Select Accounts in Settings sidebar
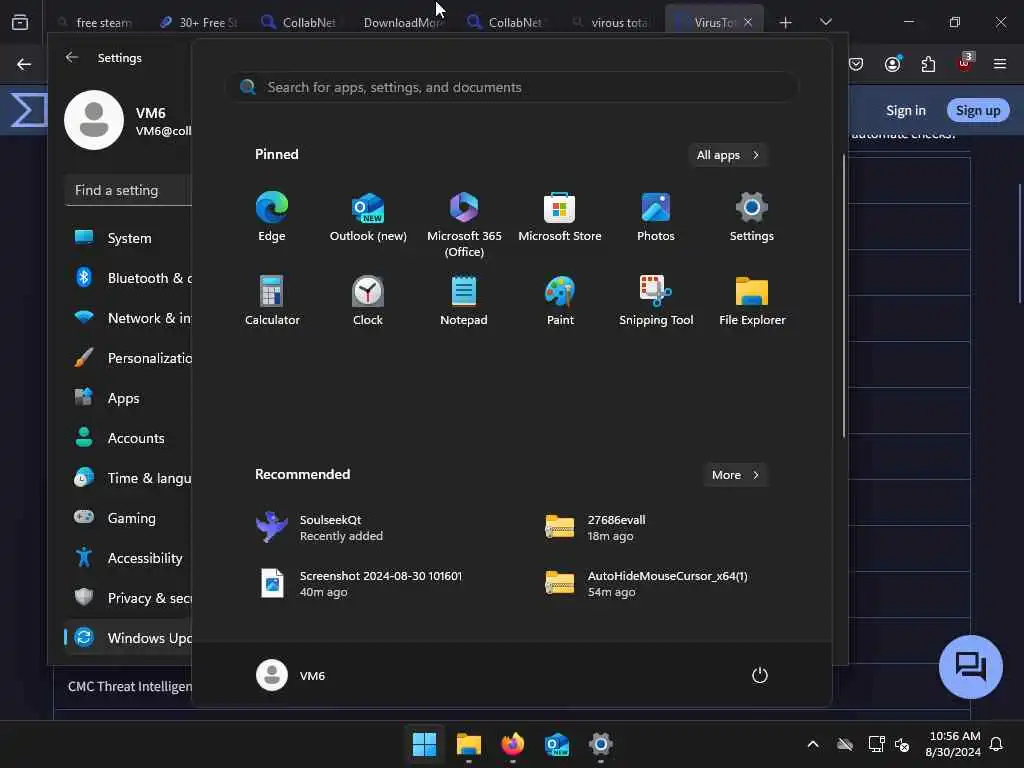Screen dimensions: 1024x768 [128, 438]
